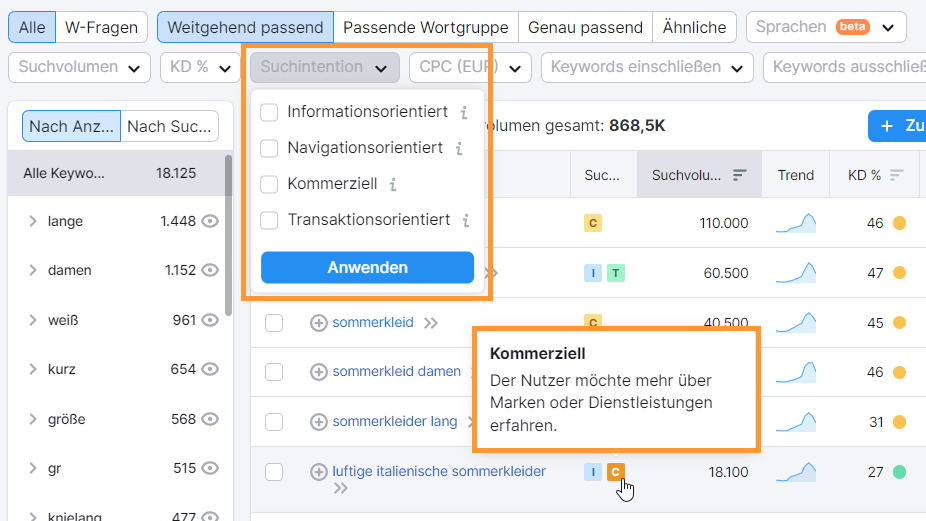
Task: Toggle eye icon for gr group
Action: pyautogui.click(x=210, y=468)
